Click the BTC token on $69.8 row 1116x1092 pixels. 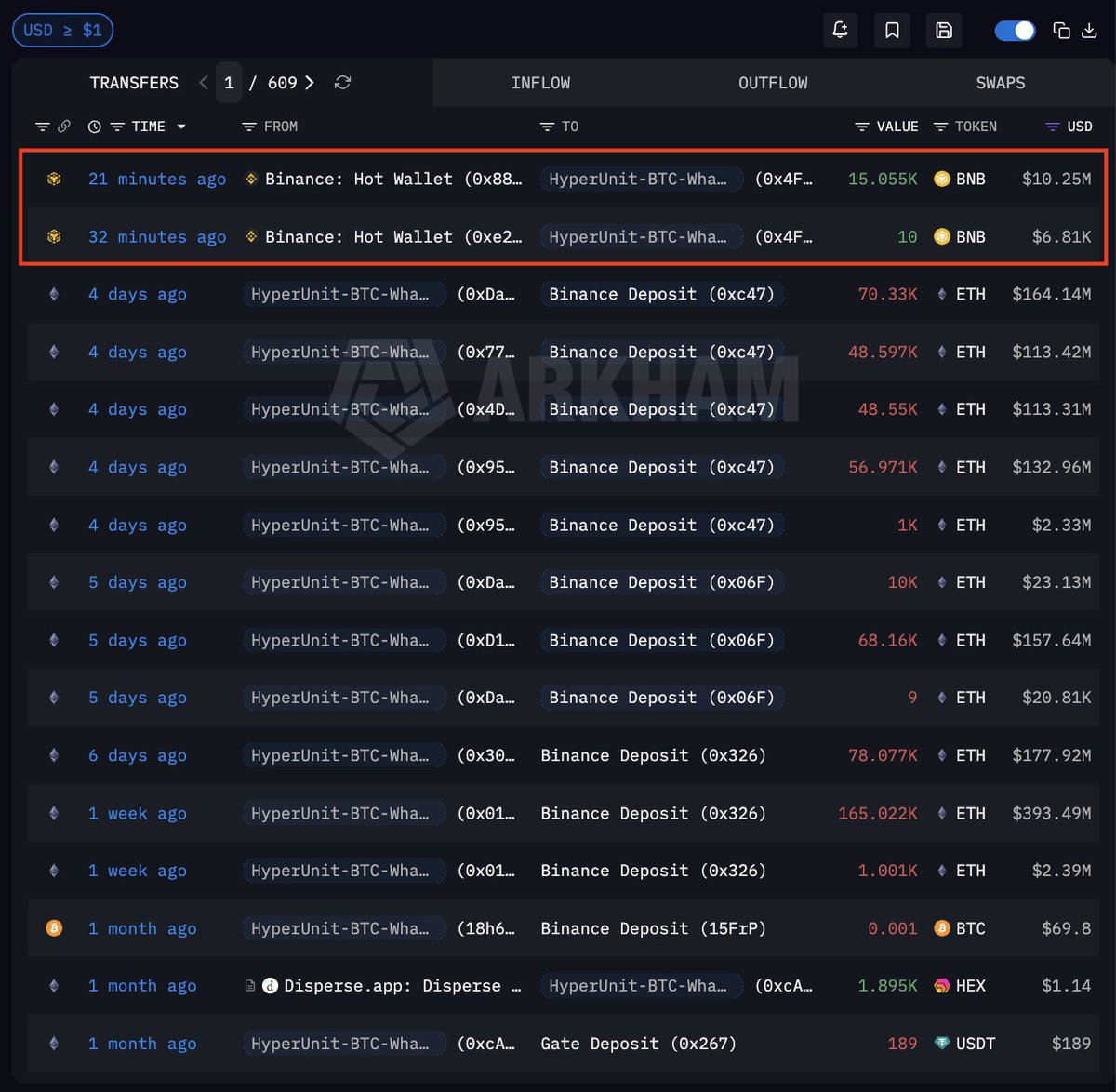[x=960, y=928]
